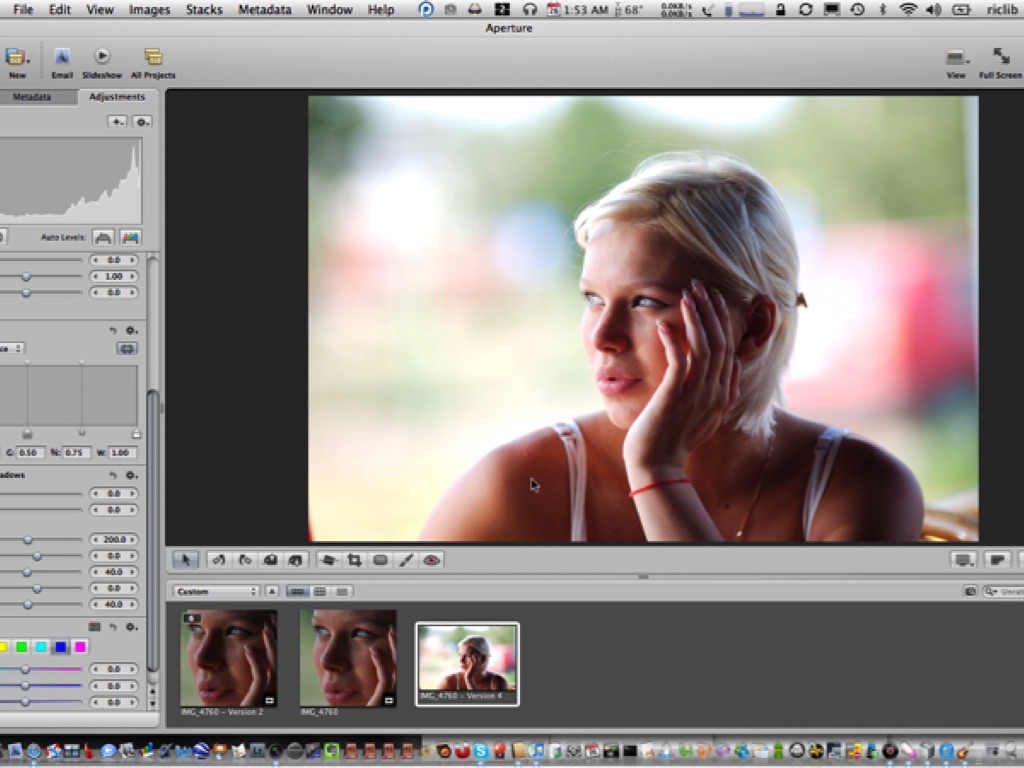
Task: Open the adjustments gear action menu
Action: [x=143, y=121]
